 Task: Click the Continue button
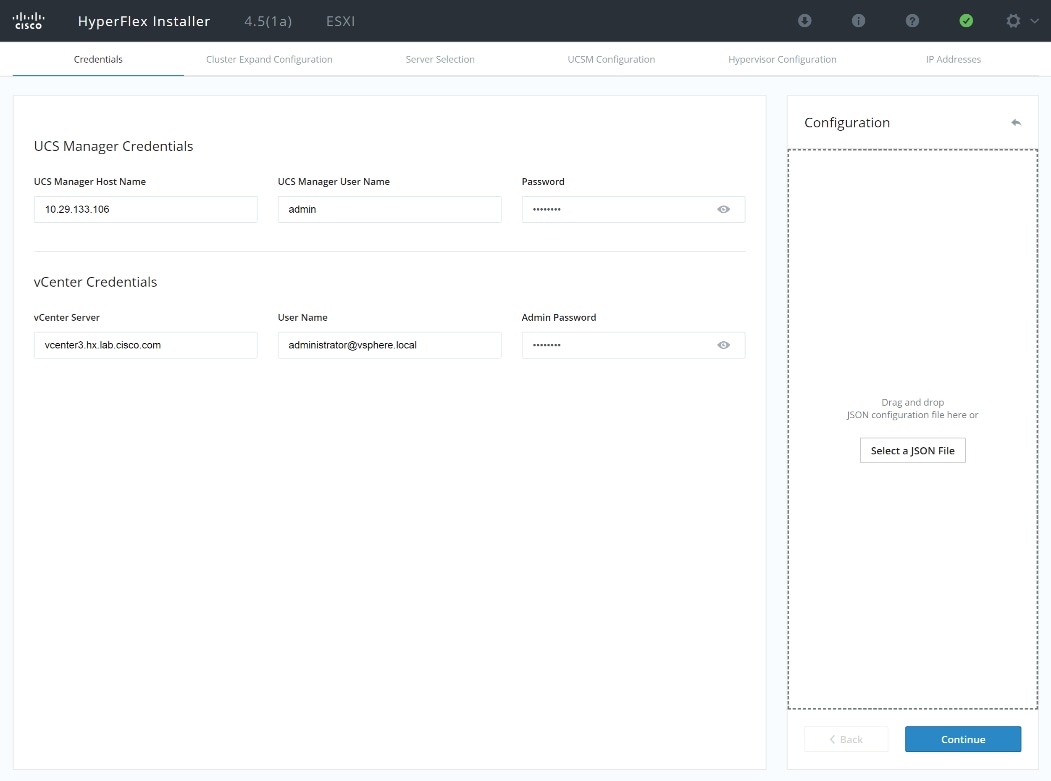(x=963, y=739)
